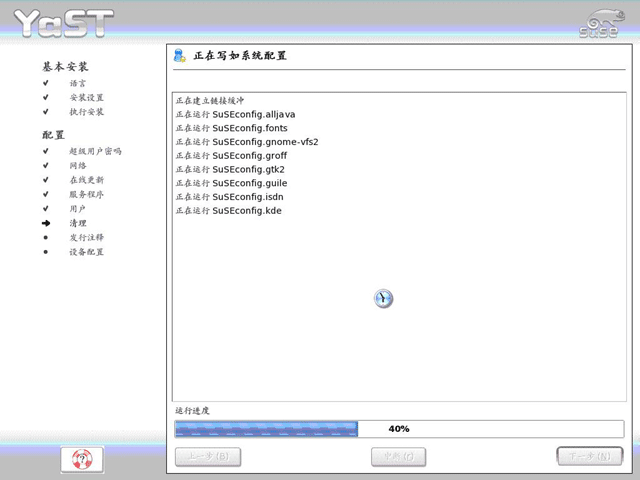Click the YaST logo in the header
This screenshot has width=640, height=480.
(x=63, y=23)
